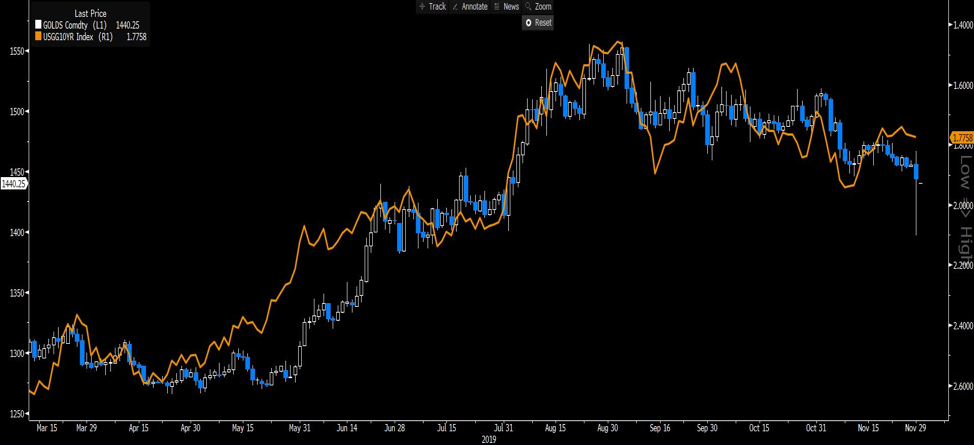
Task: Click the Last Price legend header
Action: tap(91, 13)
